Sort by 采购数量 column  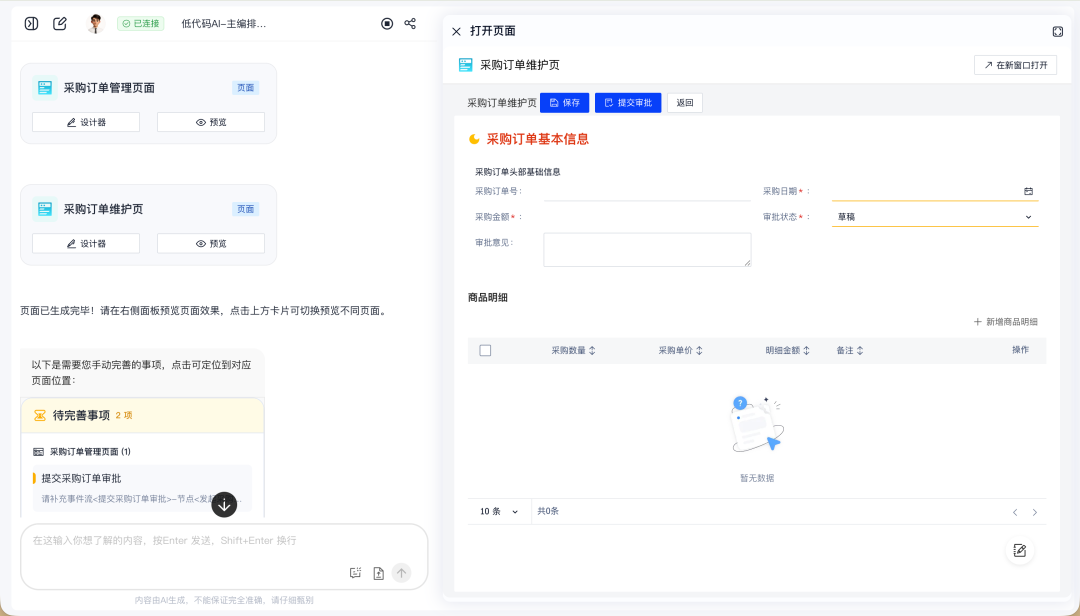click(x=592, y=350)
